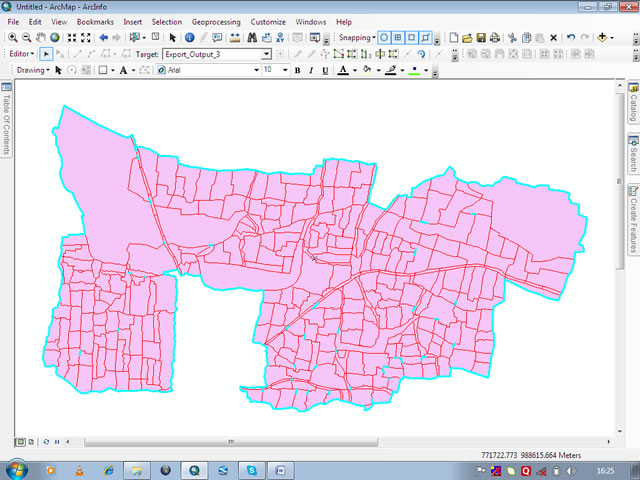Toggle Bold text formatting

pyautogui.click(x=297, y=71)
